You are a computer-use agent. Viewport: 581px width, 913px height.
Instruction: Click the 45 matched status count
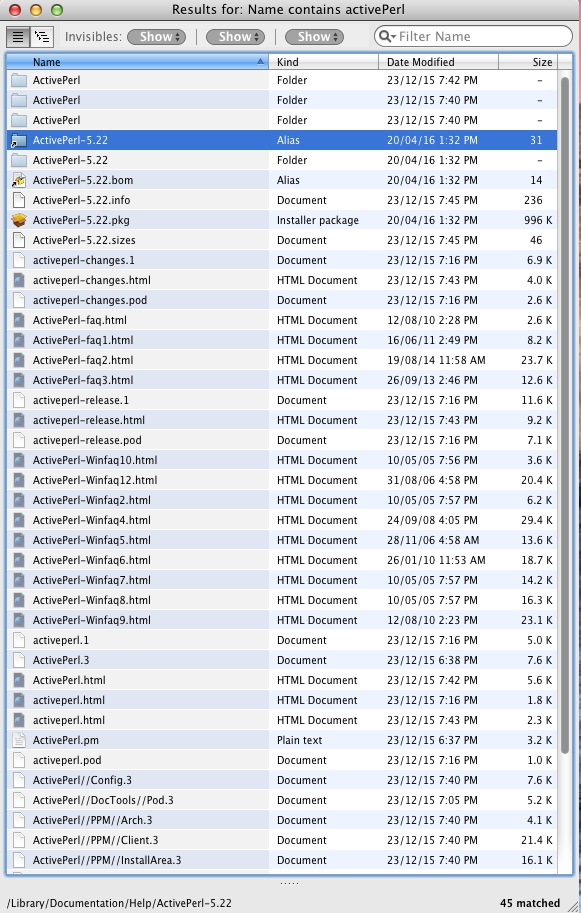pos(530,903)
